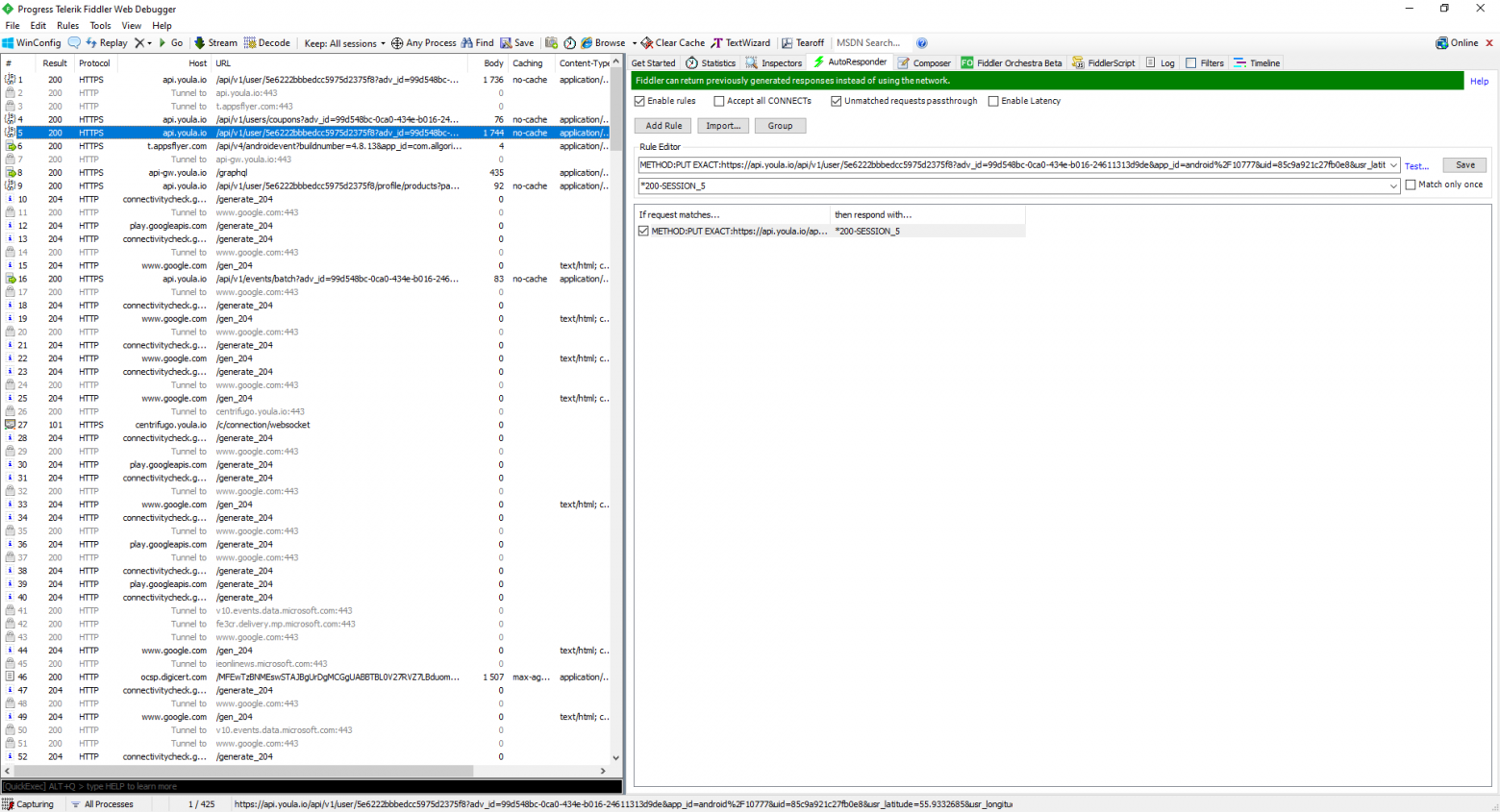Click the Online status indicator
The image size is (1500, 812).
(x=1458, y=43)
